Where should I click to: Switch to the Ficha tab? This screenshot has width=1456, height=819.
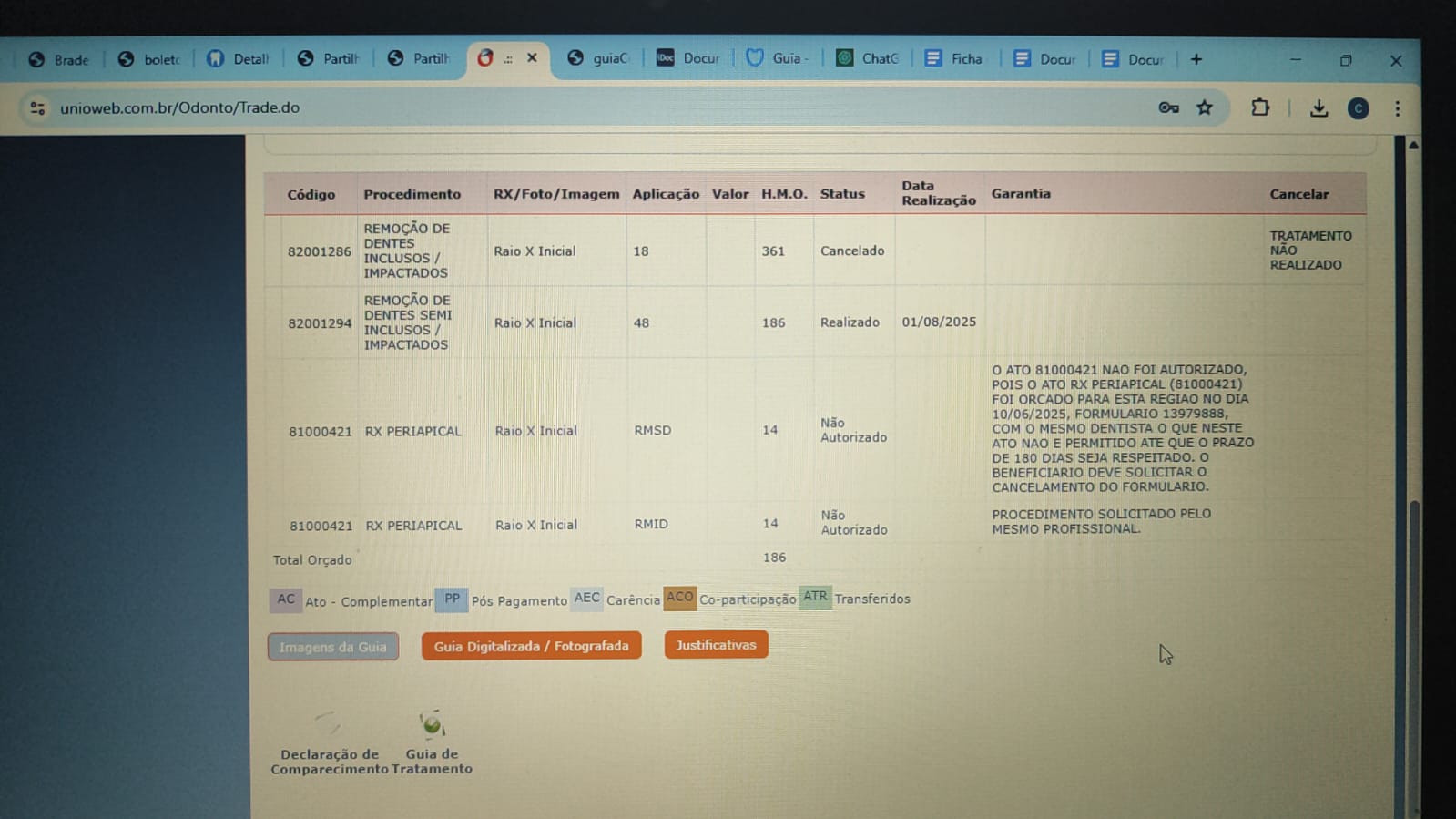[x=954, y=58]
